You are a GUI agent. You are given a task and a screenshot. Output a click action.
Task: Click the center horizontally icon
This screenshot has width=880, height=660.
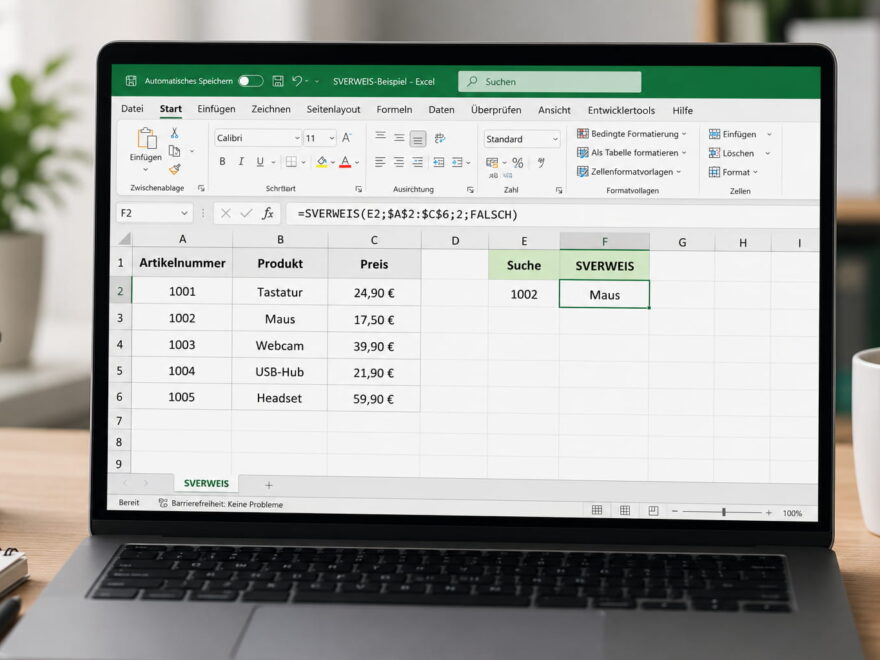pyautogui.click(x=398, y=162)
